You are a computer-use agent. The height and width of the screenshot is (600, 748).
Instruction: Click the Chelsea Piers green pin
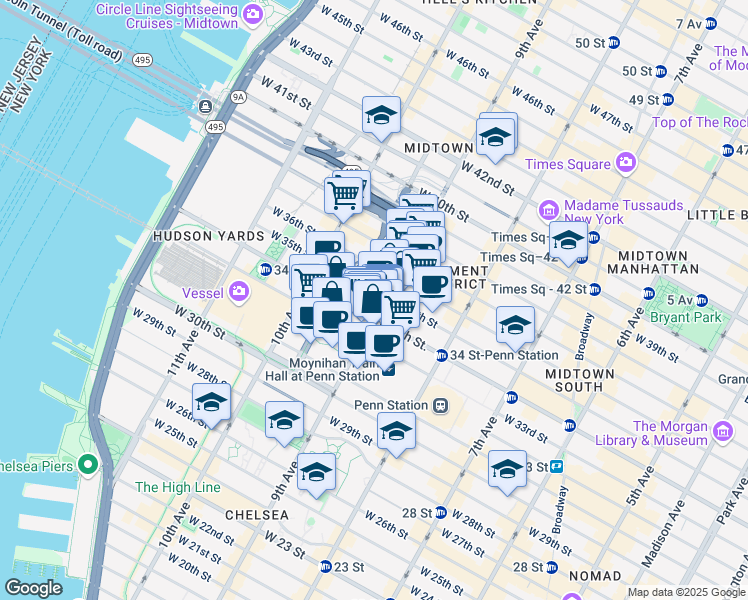coord(88,464)
